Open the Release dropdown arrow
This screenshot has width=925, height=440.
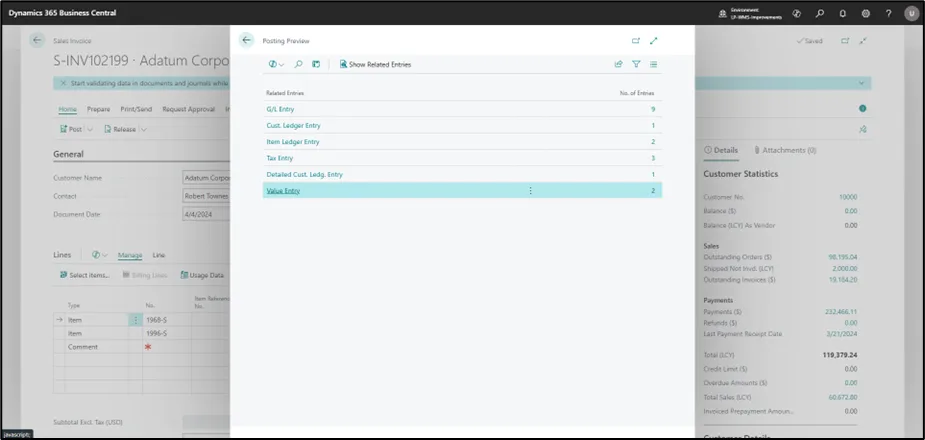point(144,129)
